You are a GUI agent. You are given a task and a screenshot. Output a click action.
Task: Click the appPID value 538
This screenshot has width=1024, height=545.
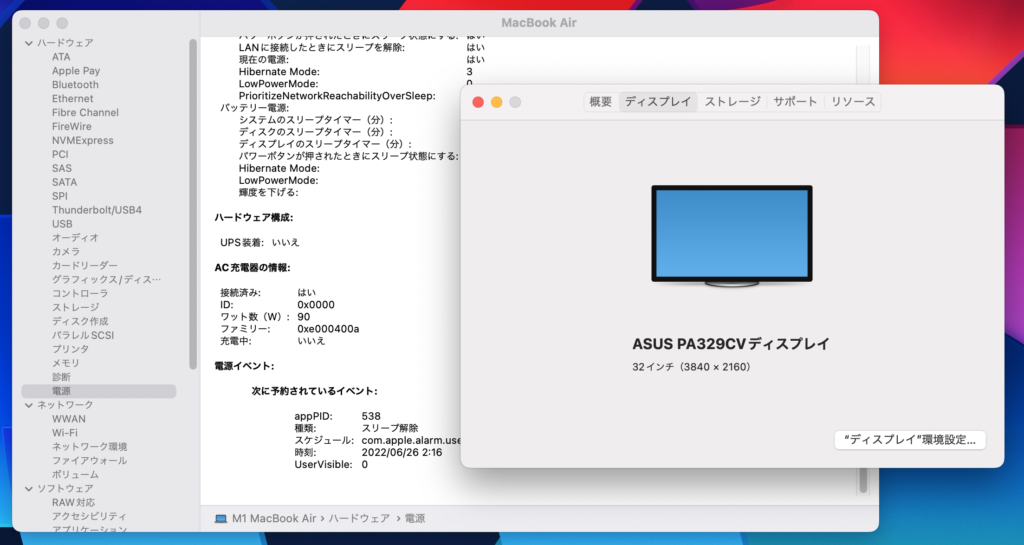click(371, 416)
